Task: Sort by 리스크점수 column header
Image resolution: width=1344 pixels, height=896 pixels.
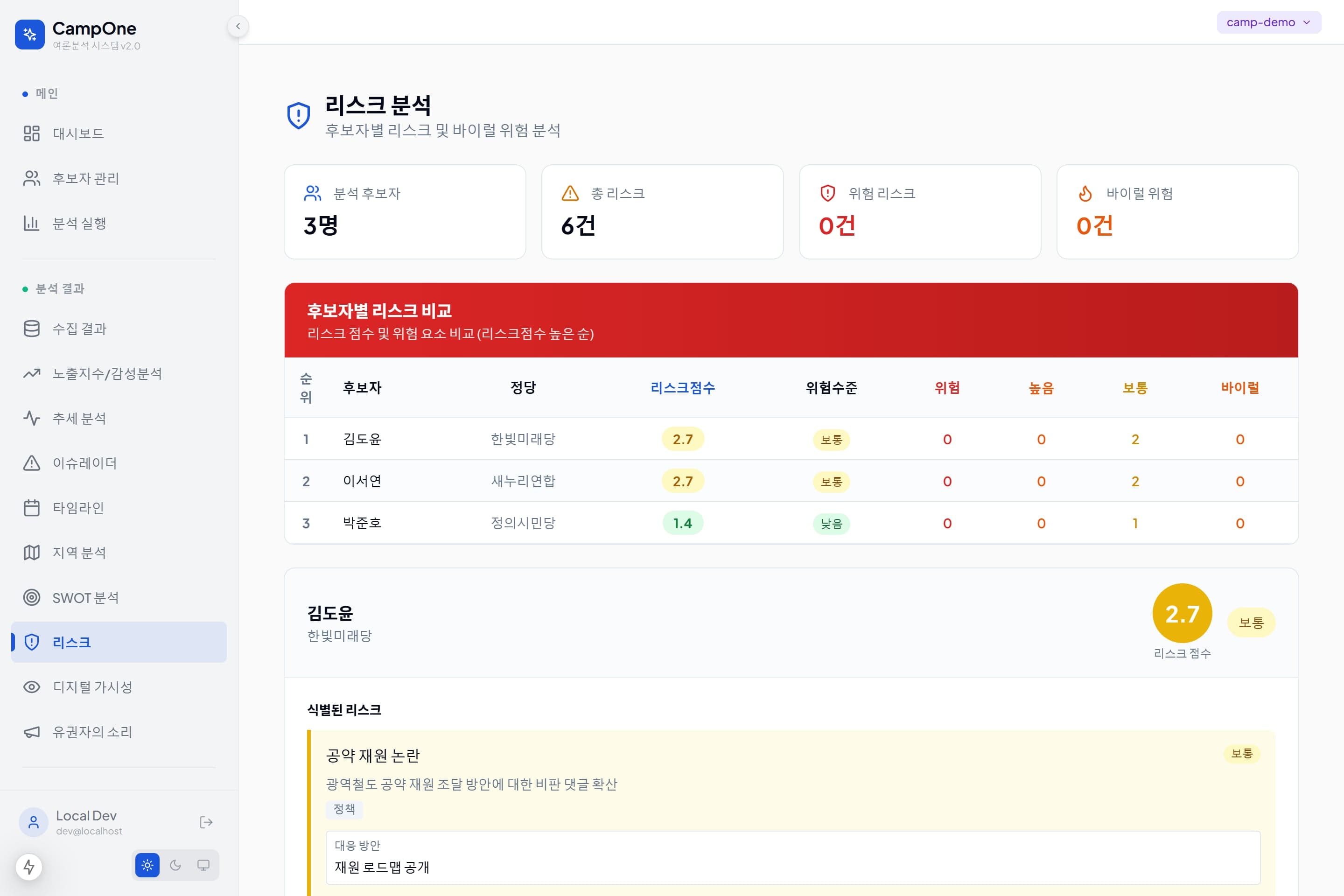Action: [683, 388]
